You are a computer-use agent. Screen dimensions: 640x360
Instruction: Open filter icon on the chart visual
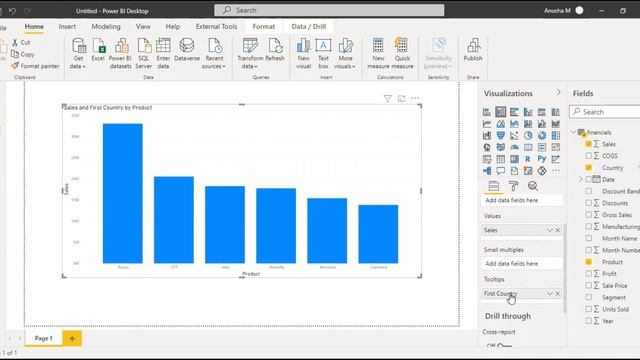(x=387, y=98)
